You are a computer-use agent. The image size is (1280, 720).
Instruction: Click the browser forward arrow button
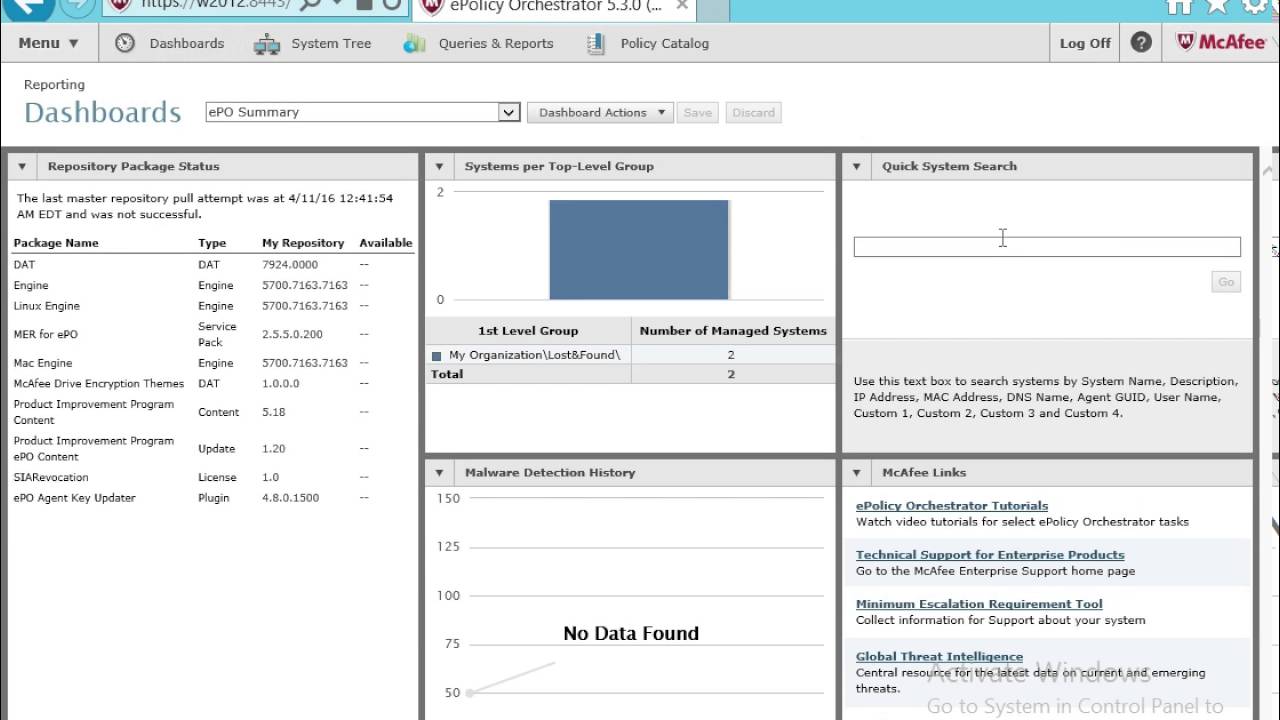[78, 6]
